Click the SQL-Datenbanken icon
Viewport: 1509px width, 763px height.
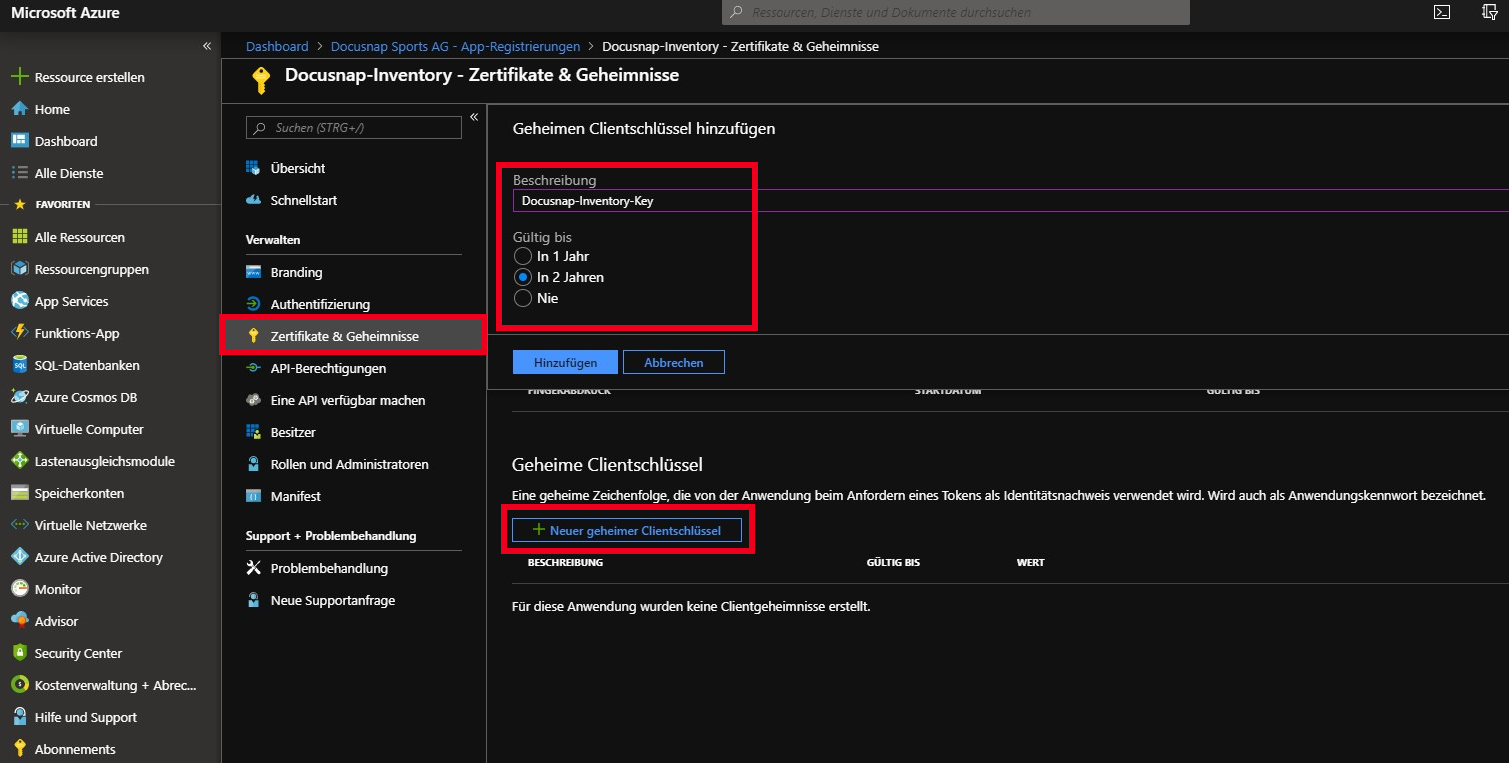click(x=19, y=365)
